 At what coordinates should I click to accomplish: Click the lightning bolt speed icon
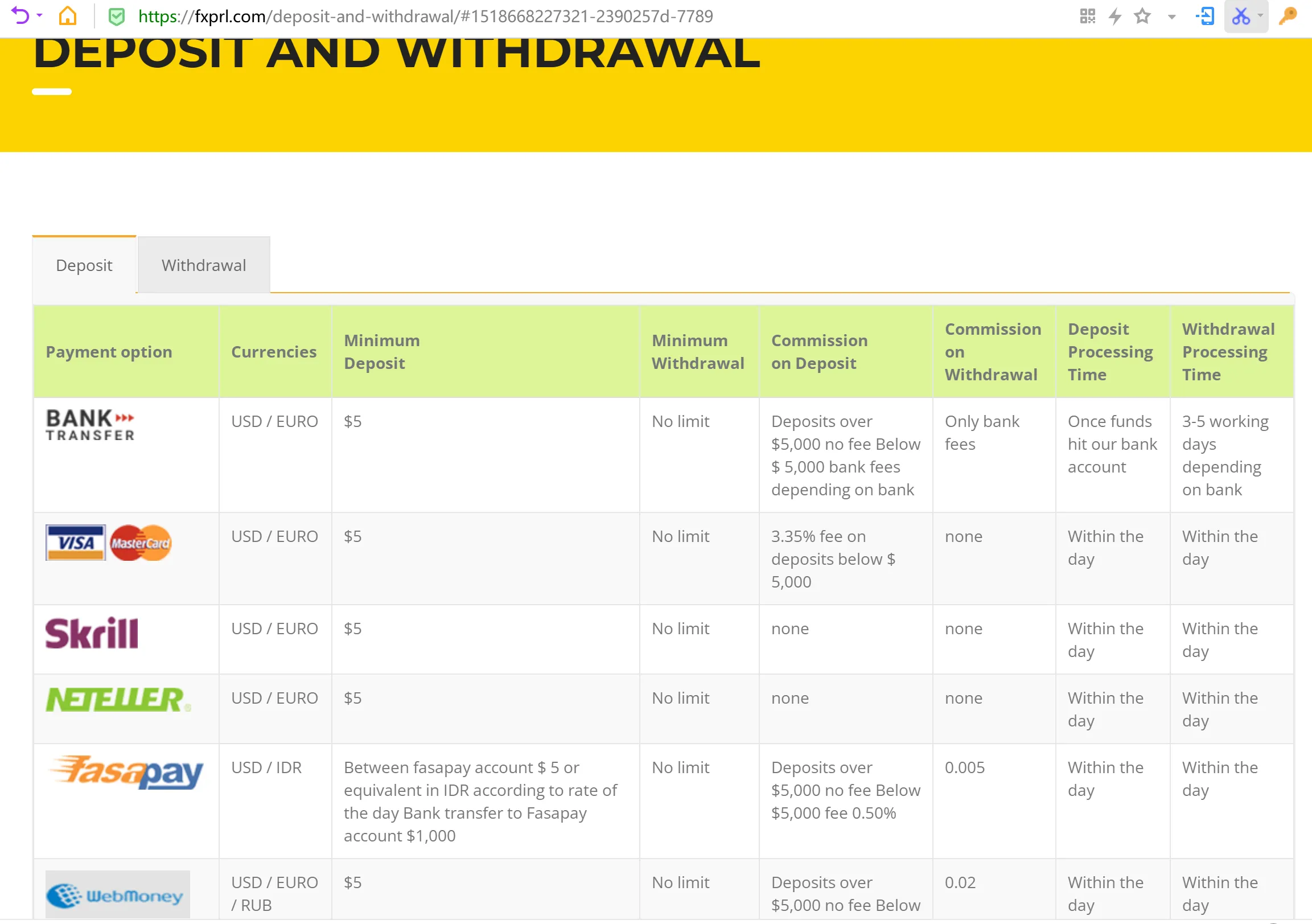tap(1115, 16)
